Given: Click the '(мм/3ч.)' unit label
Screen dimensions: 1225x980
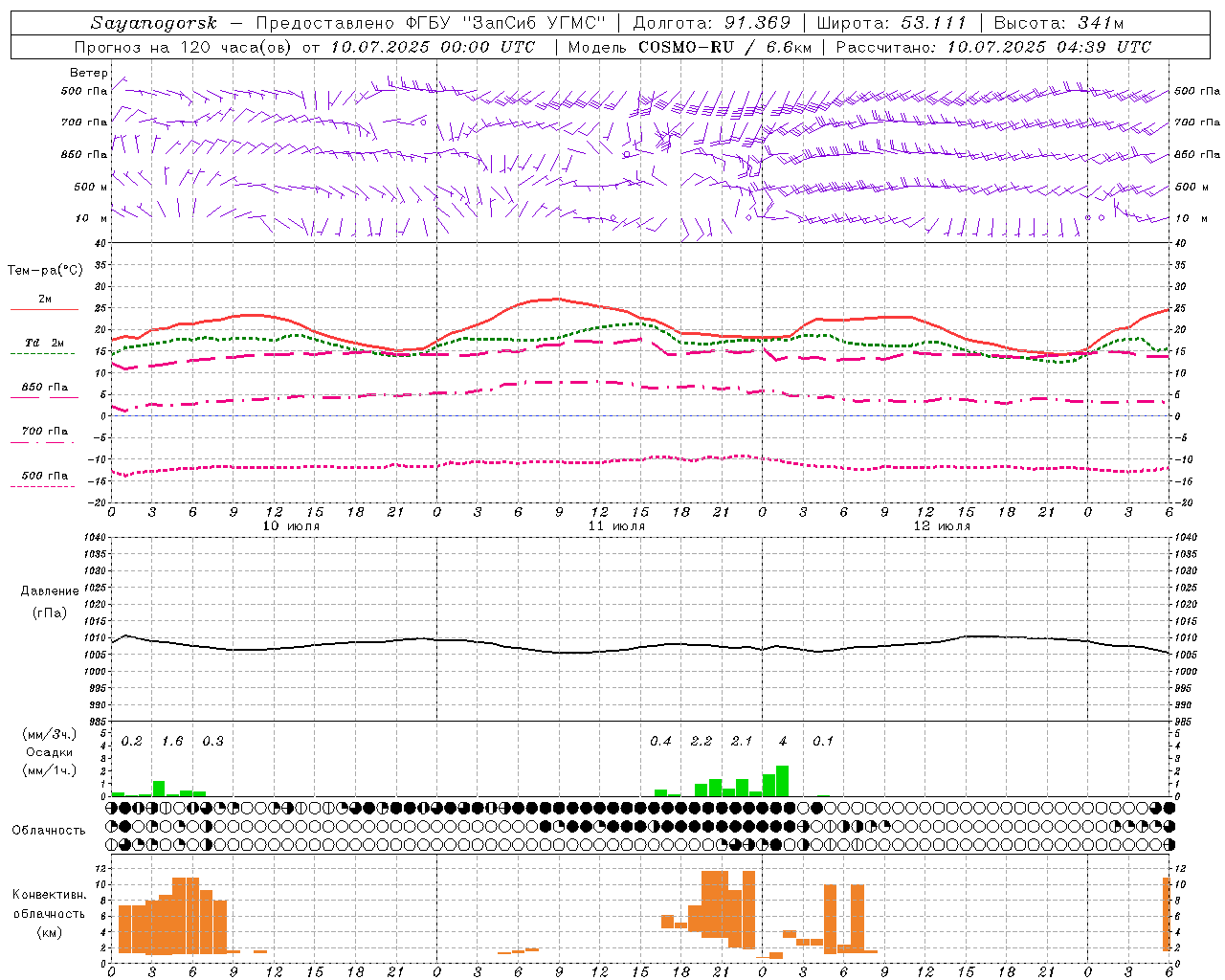Looking at the screenshot, I should (50, 734).
